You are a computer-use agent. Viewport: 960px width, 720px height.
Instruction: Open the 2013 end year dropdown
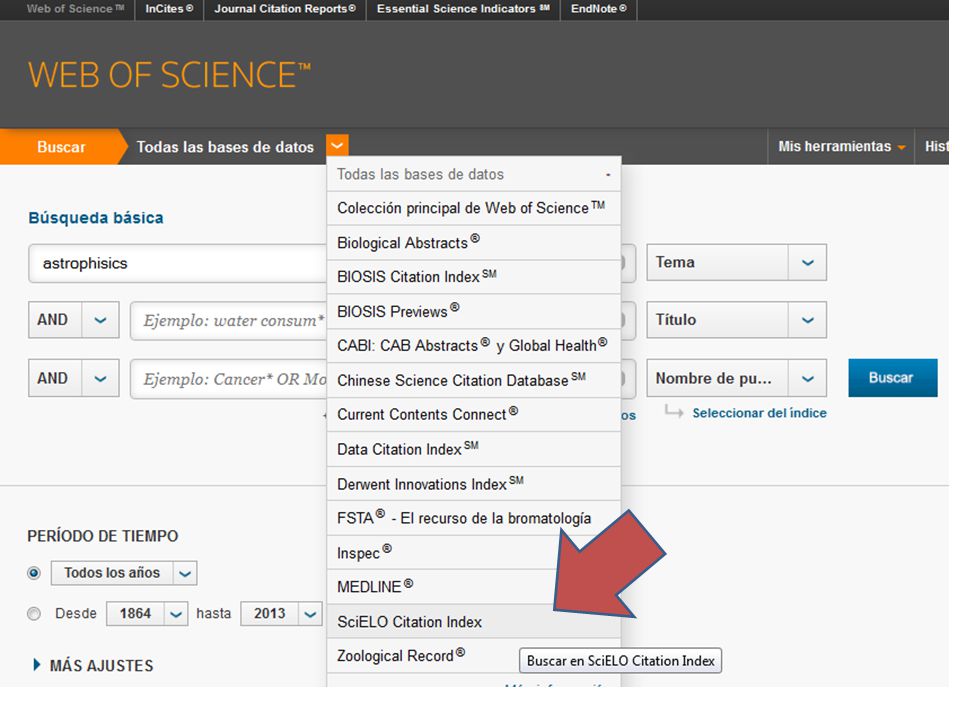[x=310, y=613]
